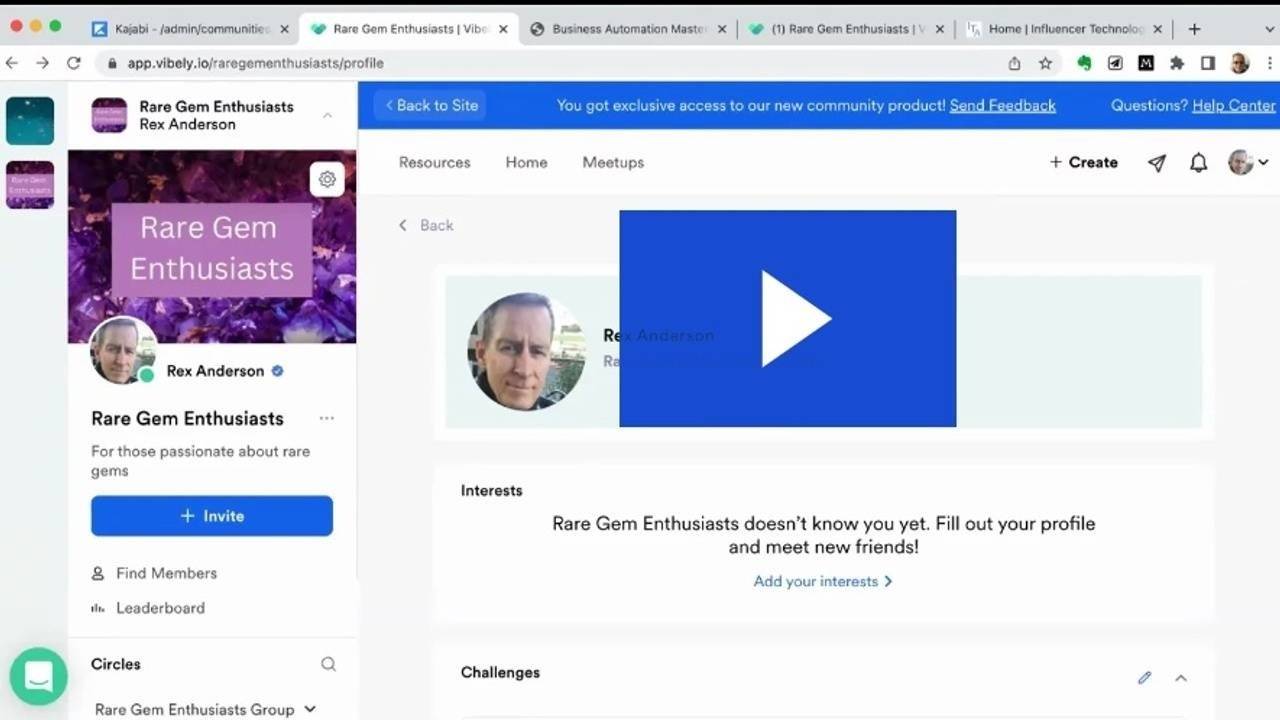Viewport: 1280px width, 720px height.
Task: Click Back to Site button
Action: point(431,105)
